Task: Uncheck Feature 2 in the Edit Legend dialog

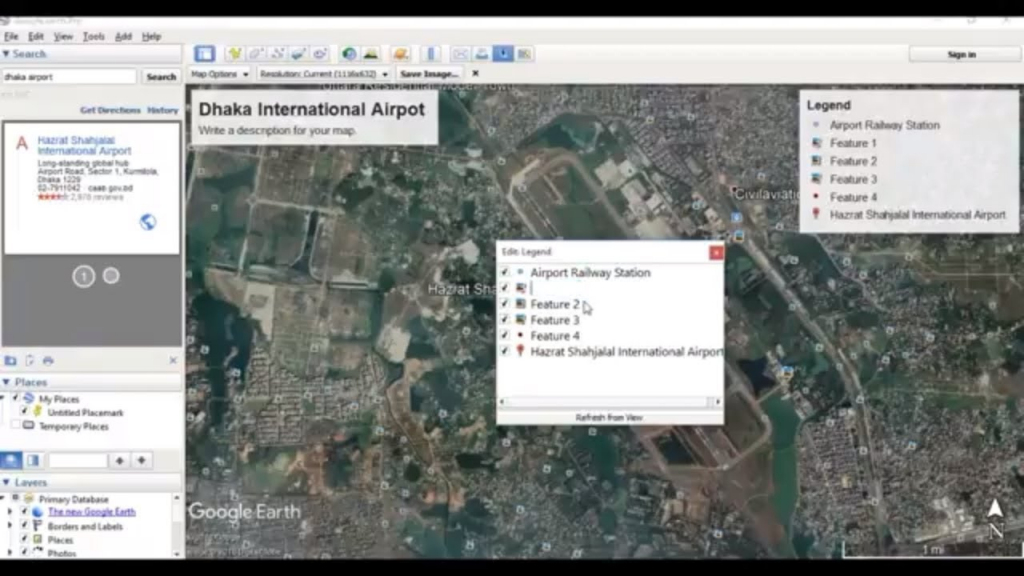Action: pyautogui.click(x=505, y=303)
